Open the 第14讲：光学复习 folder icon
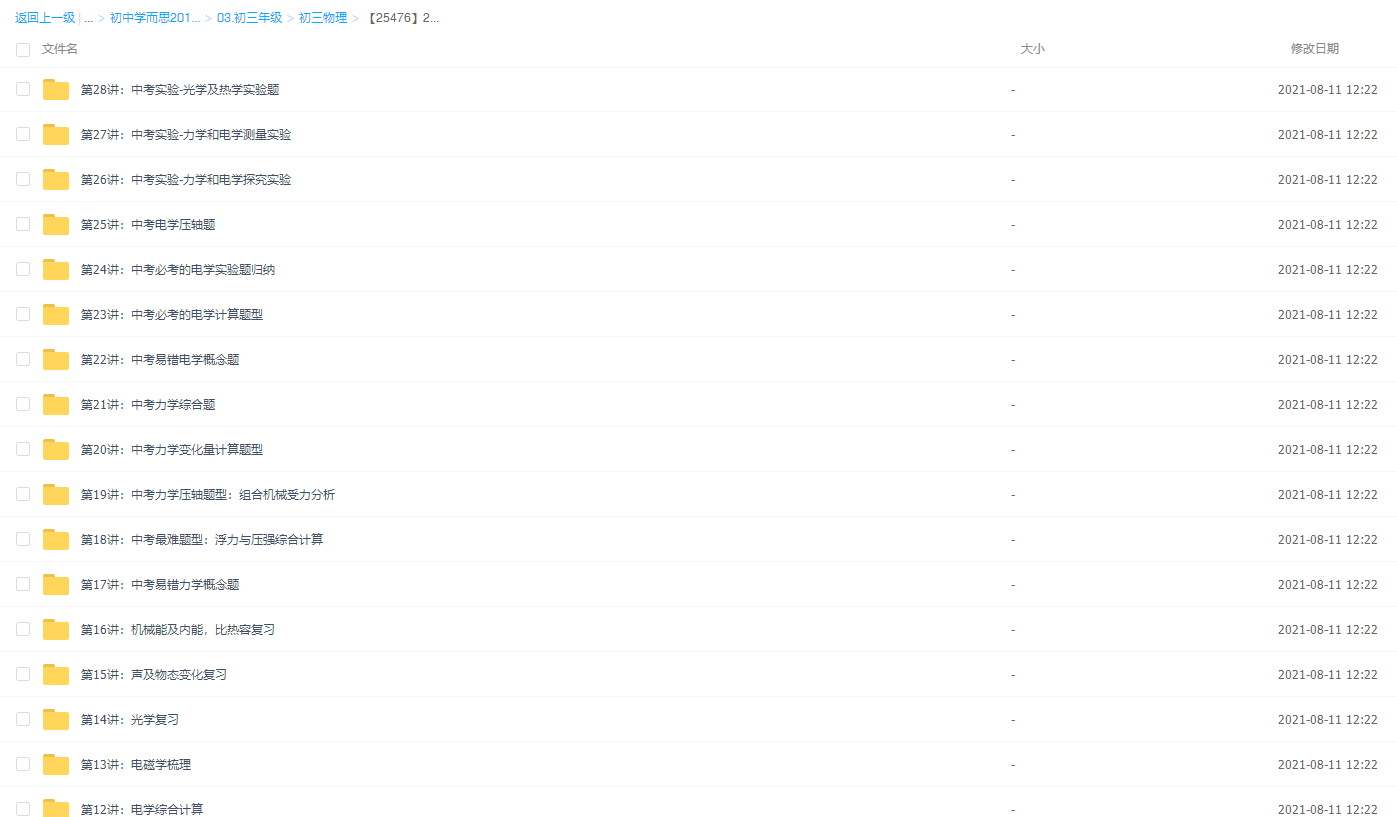 tap(56, 720)
